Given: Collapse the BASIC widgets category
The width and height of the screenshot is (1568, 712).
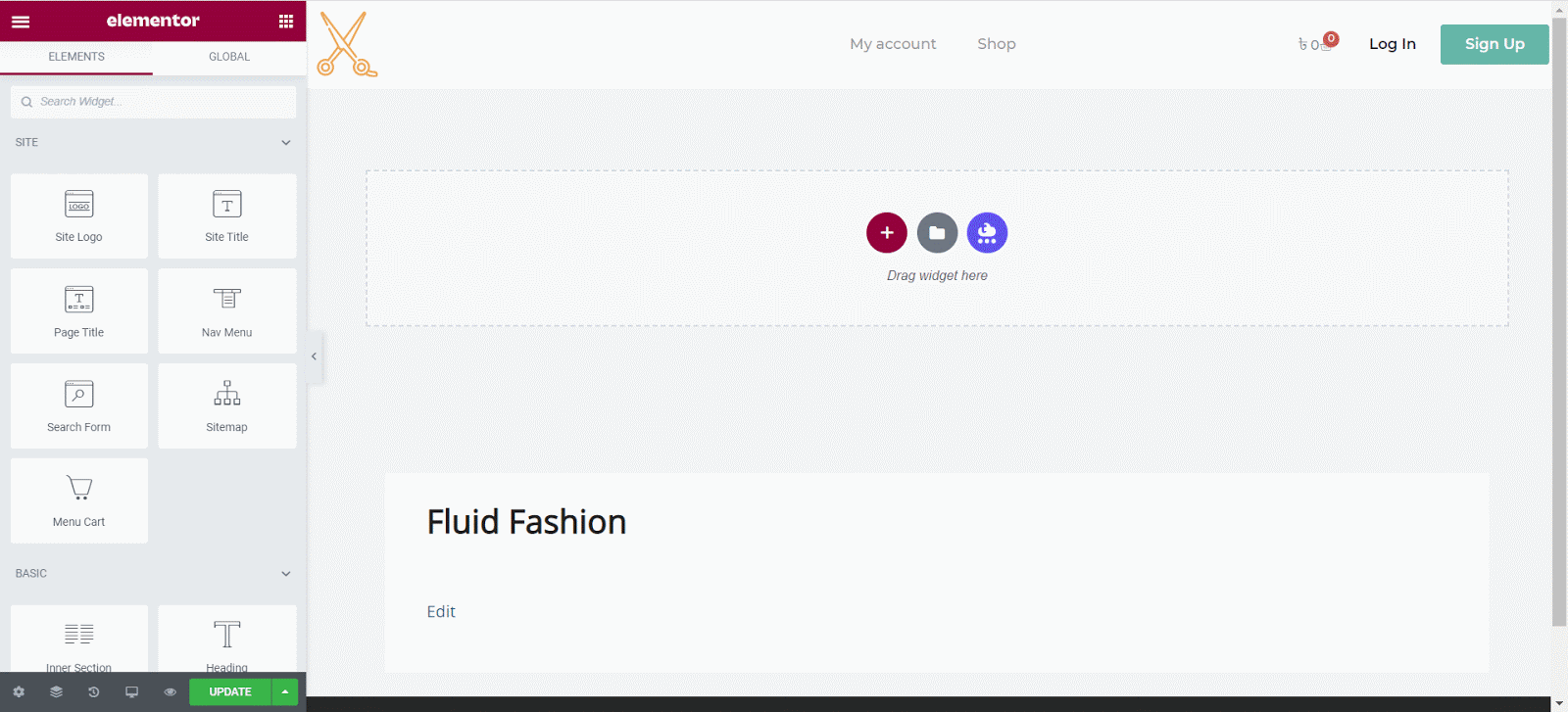Looking at the screenshot, I should click(285, 574).
